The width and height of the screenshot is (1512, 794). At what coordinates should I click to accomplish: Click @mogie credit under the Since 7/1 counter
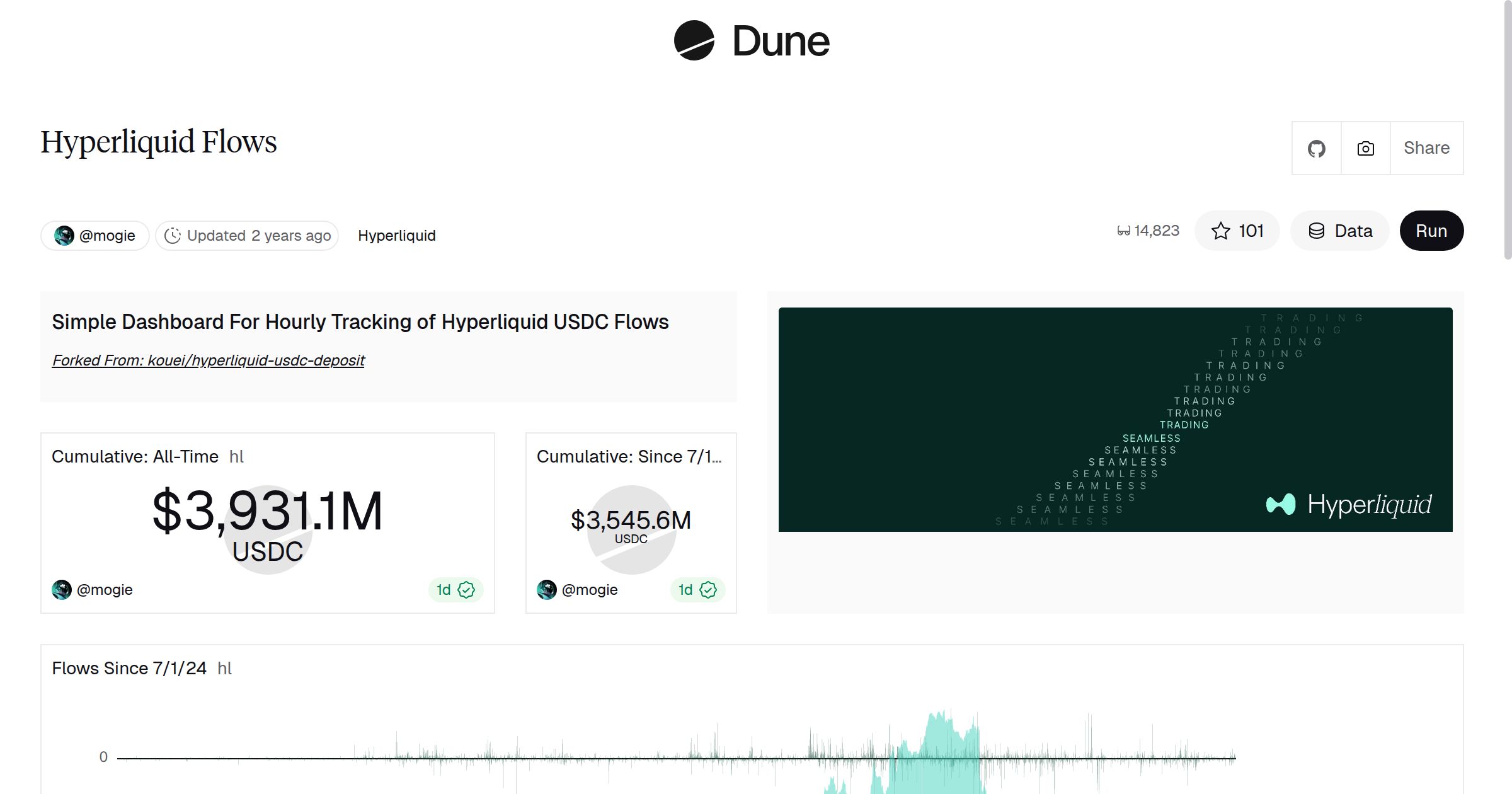pos(589,590)
